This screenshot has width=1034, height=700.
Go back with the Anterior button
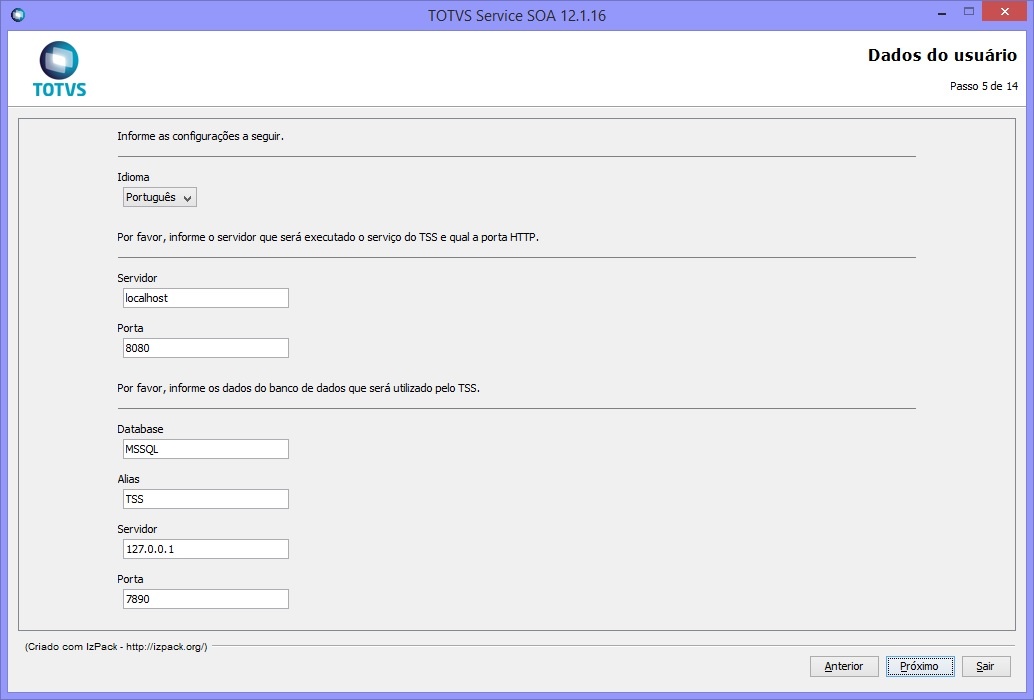pyautogui.click(x=844, y=666)
